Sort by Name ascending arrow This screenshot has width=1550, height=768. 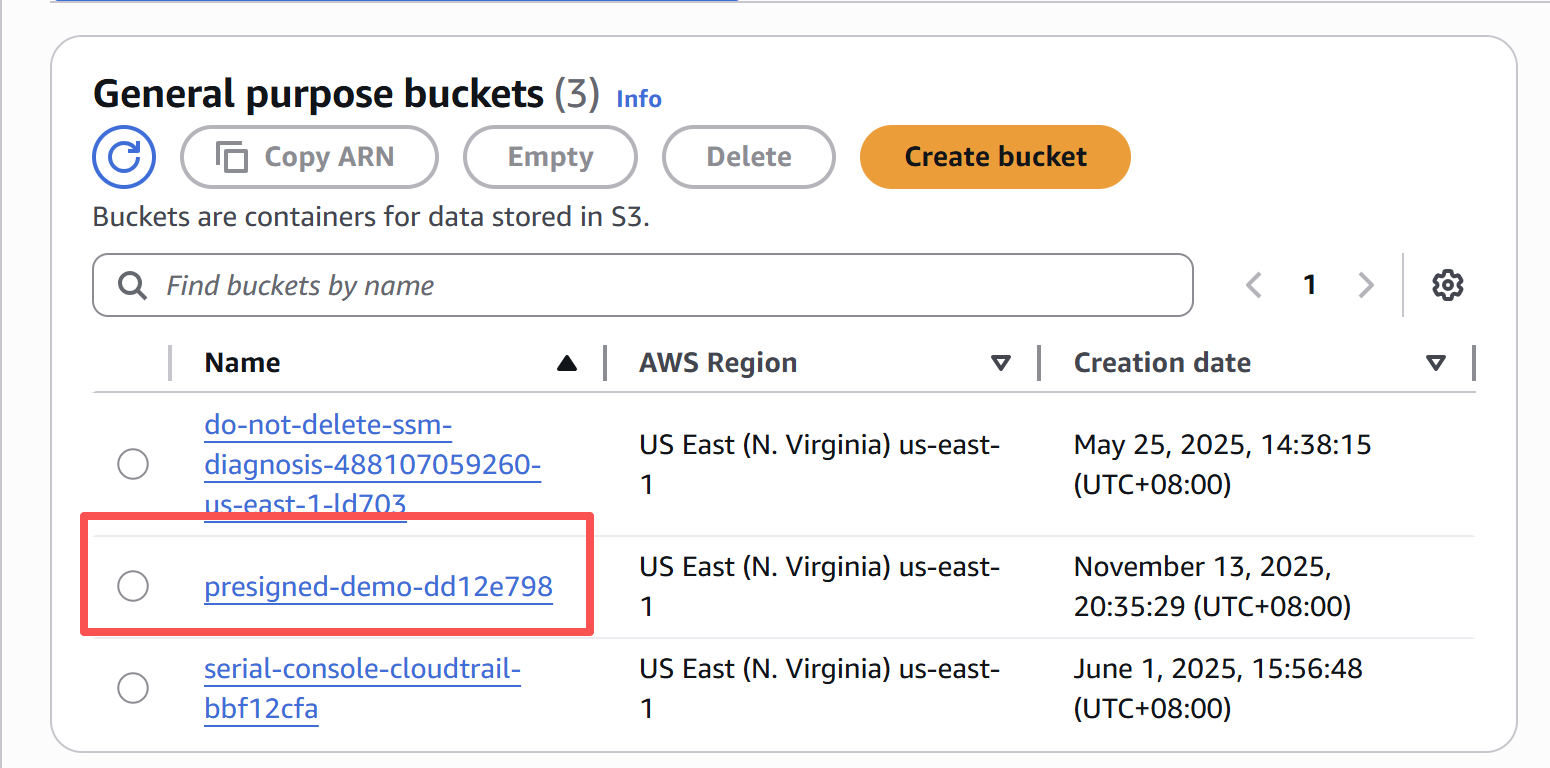567,363
